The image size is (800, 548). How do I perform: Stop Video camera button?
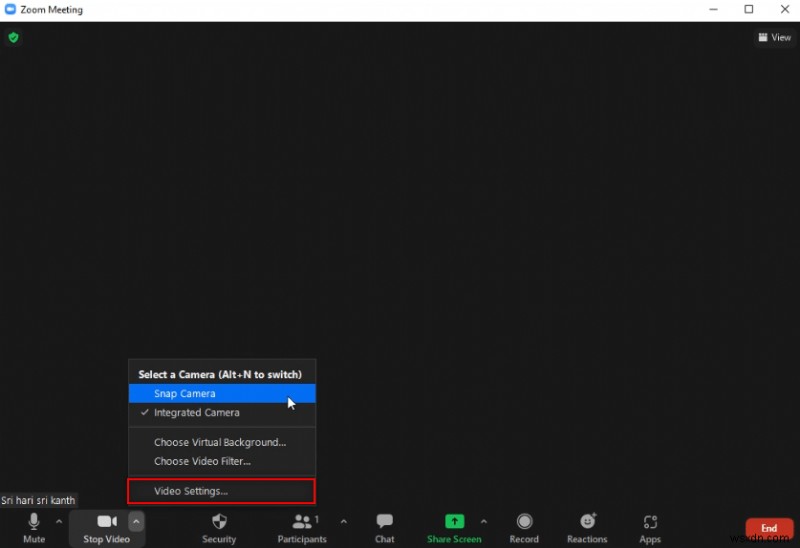click(107, 529)
